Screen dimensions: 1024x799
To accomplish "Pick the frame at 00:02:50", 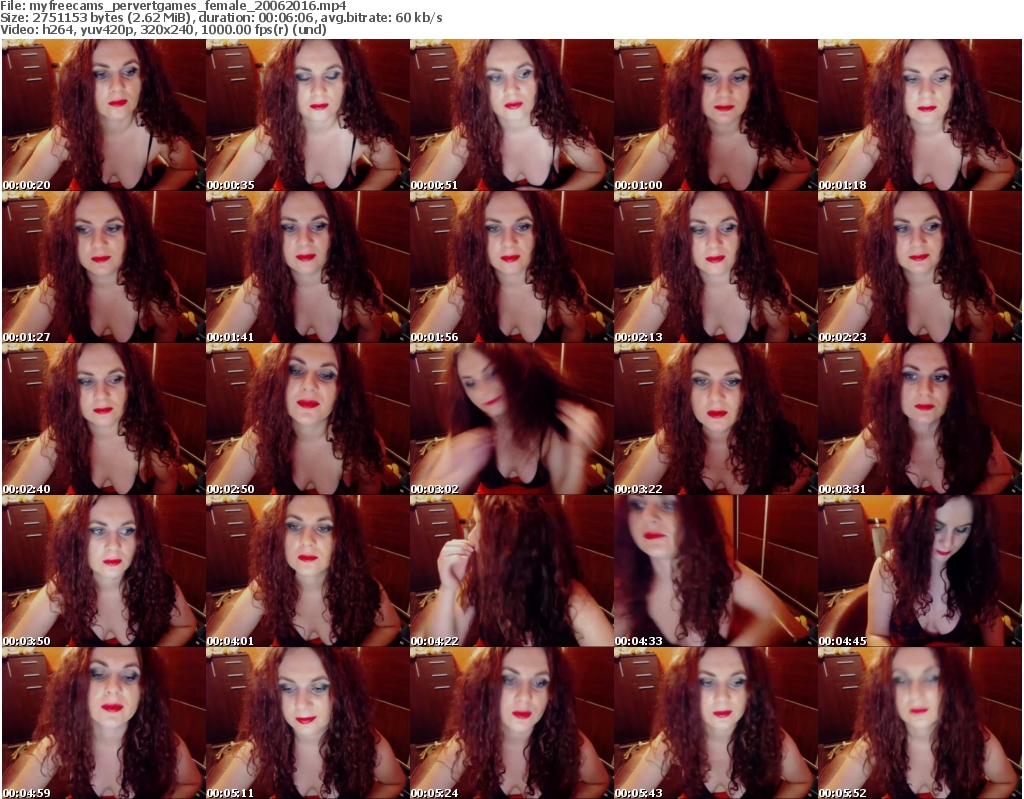I will [x=308, y=419].
